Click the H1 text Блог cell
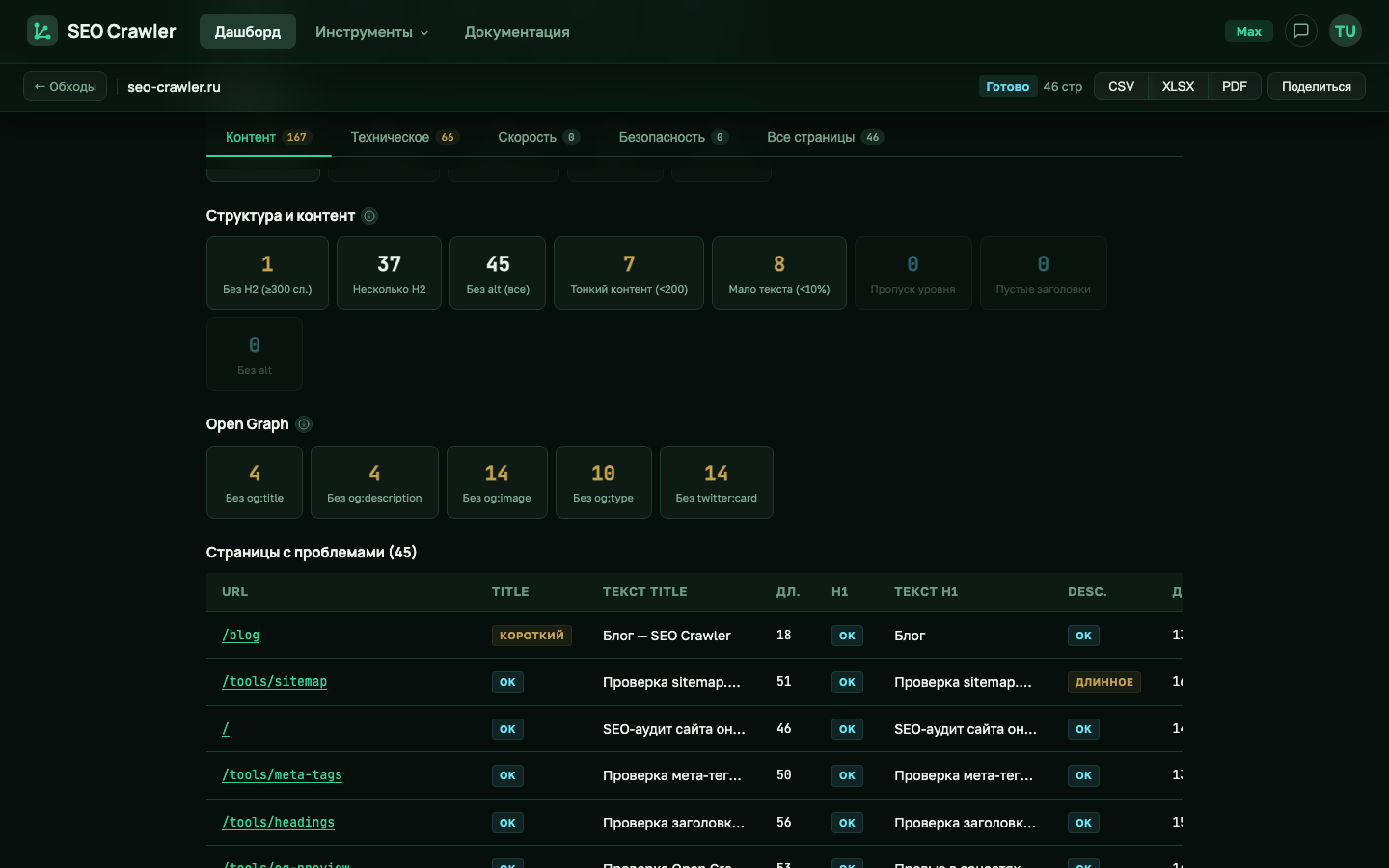1389x868 pixels. 910,636
